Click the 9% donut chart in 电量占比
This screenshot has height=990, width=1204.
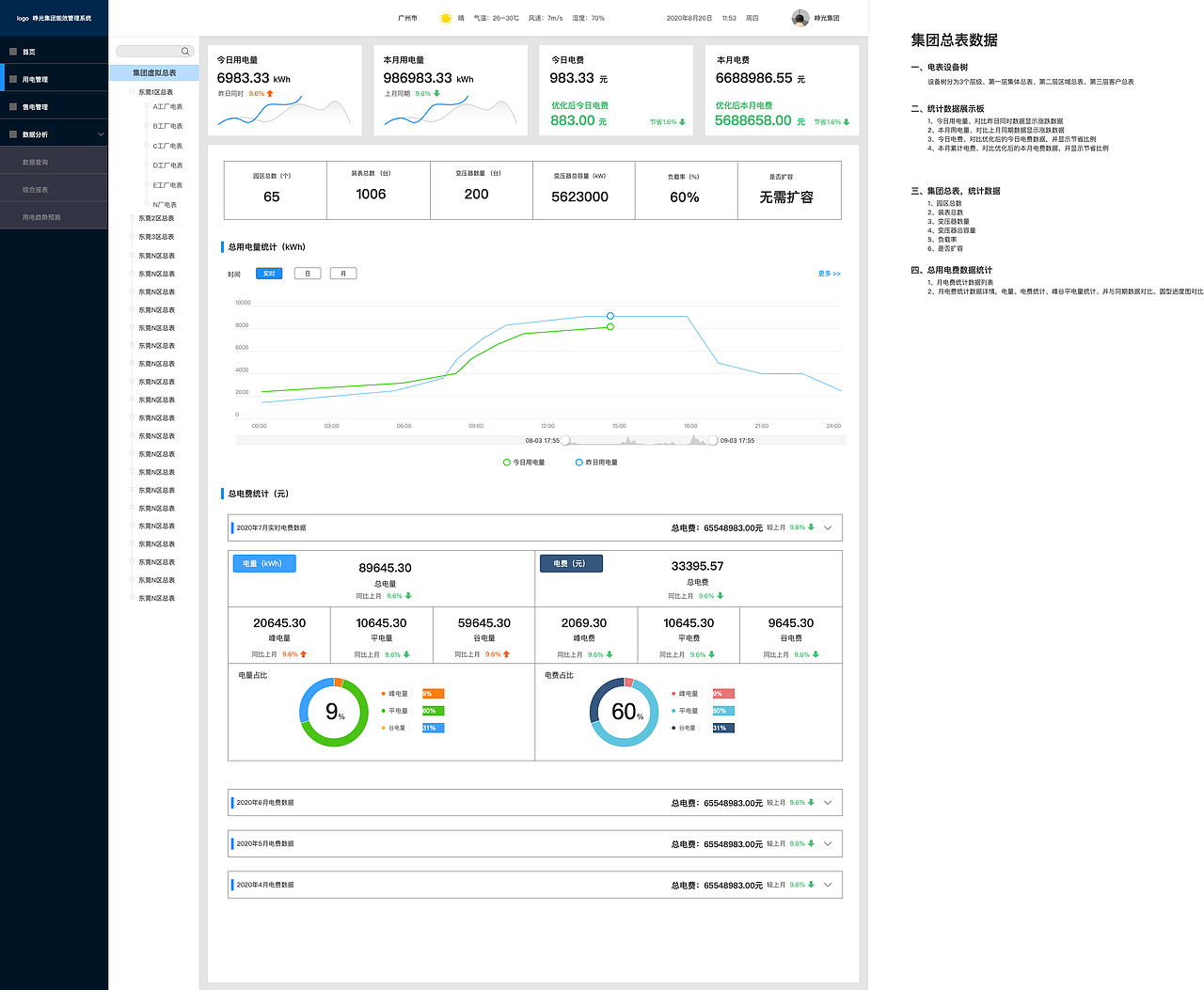pyautogui.click(x=334, y=712)
